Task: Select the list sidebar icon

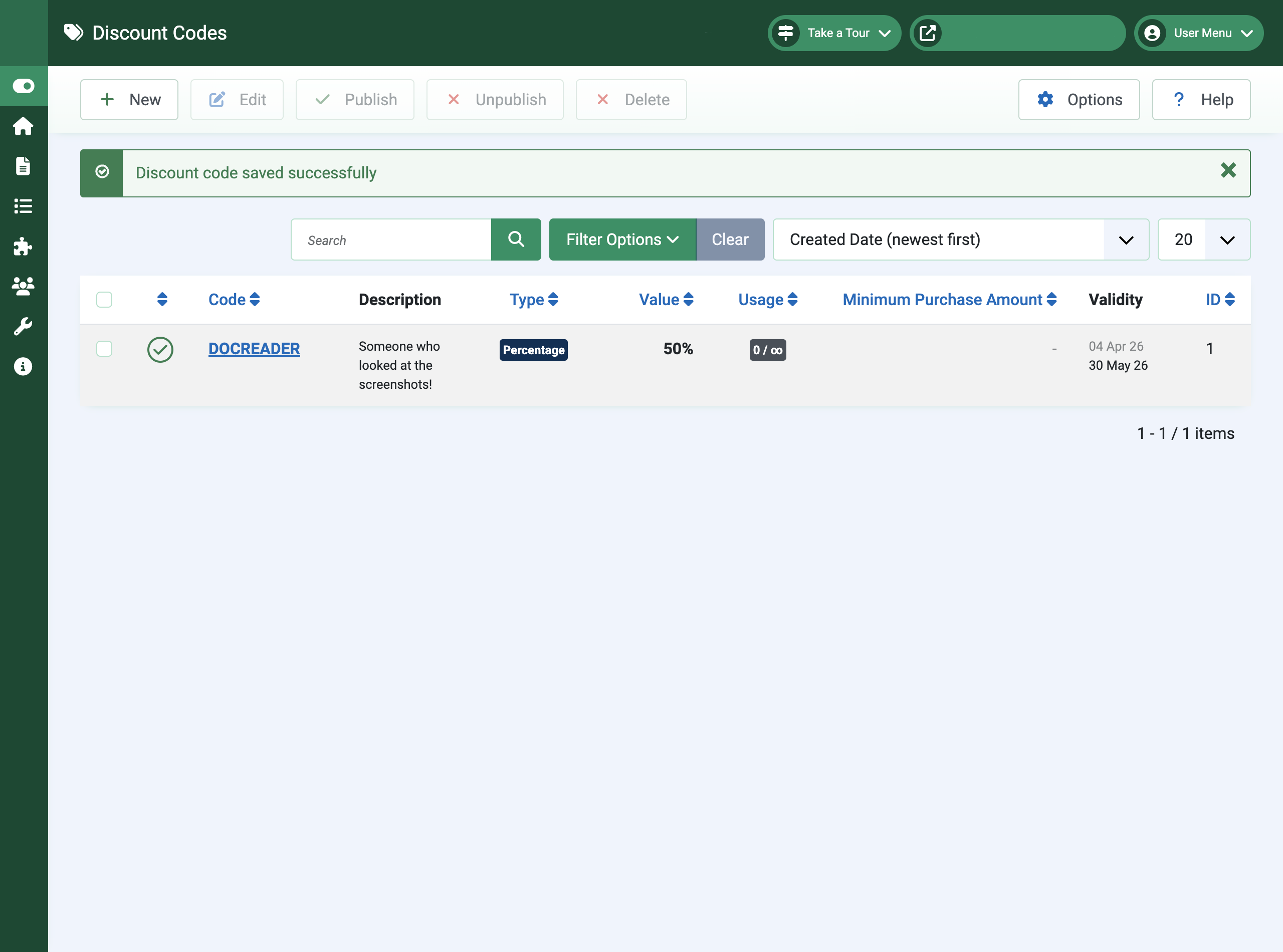Action: [24, 207]
